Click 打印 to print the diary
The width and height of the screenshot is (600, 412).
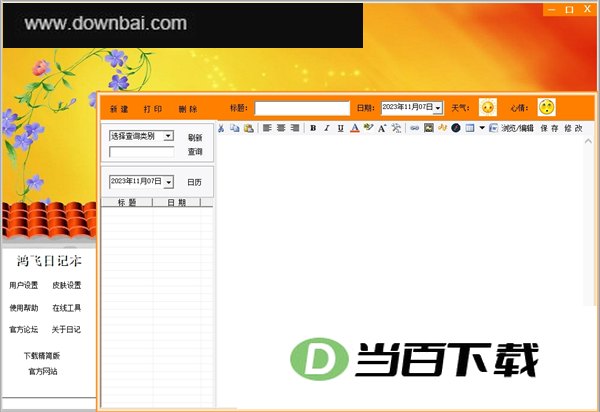pyautogui.click(x=153, y=109)
